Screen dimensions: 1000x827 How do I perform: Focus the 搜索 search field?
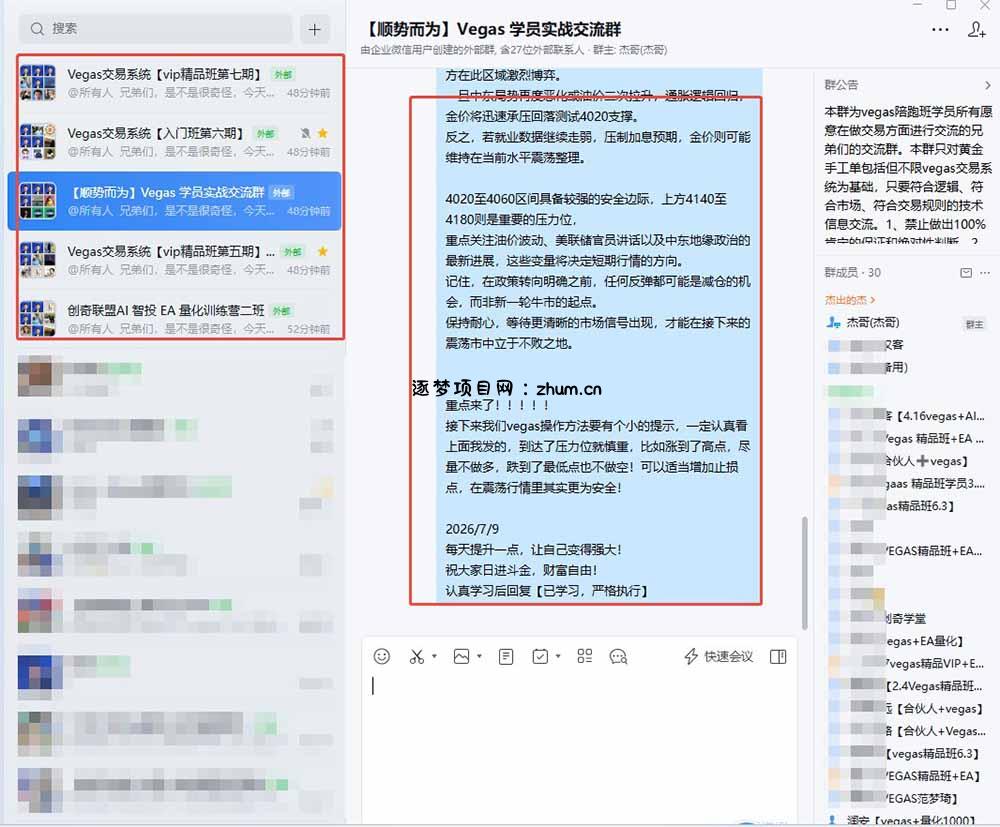(x=156, y=29)
